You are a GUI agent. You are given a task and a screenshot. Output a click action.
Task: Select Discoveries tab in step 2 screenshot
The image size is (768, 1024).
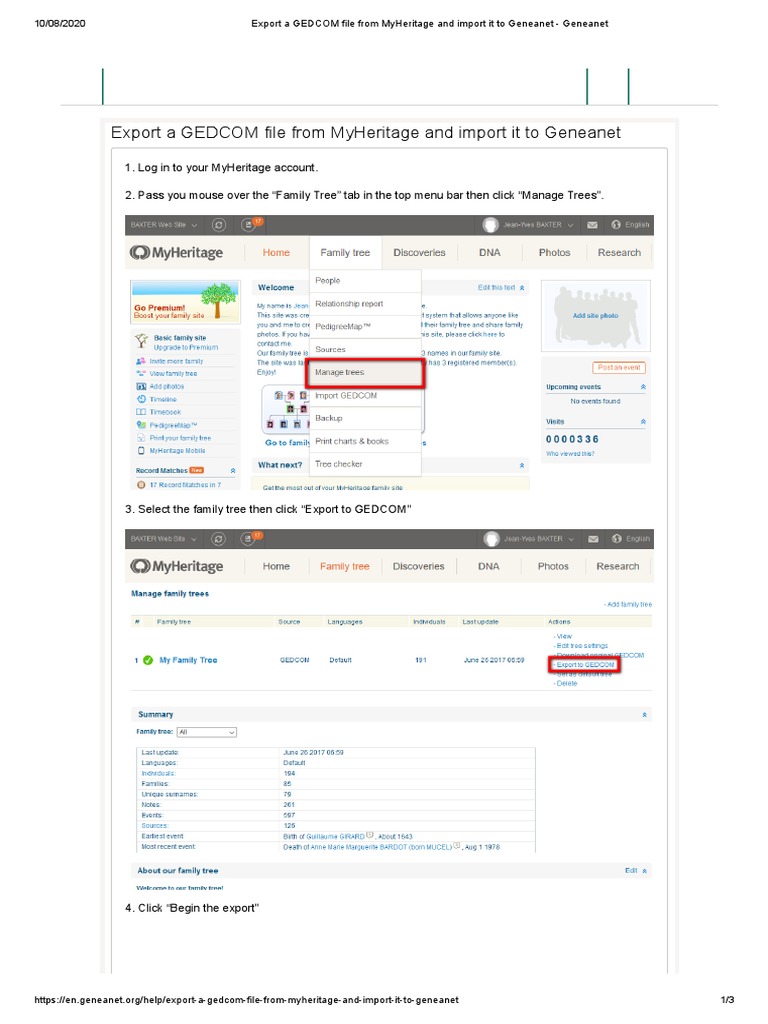click(419, 253)
